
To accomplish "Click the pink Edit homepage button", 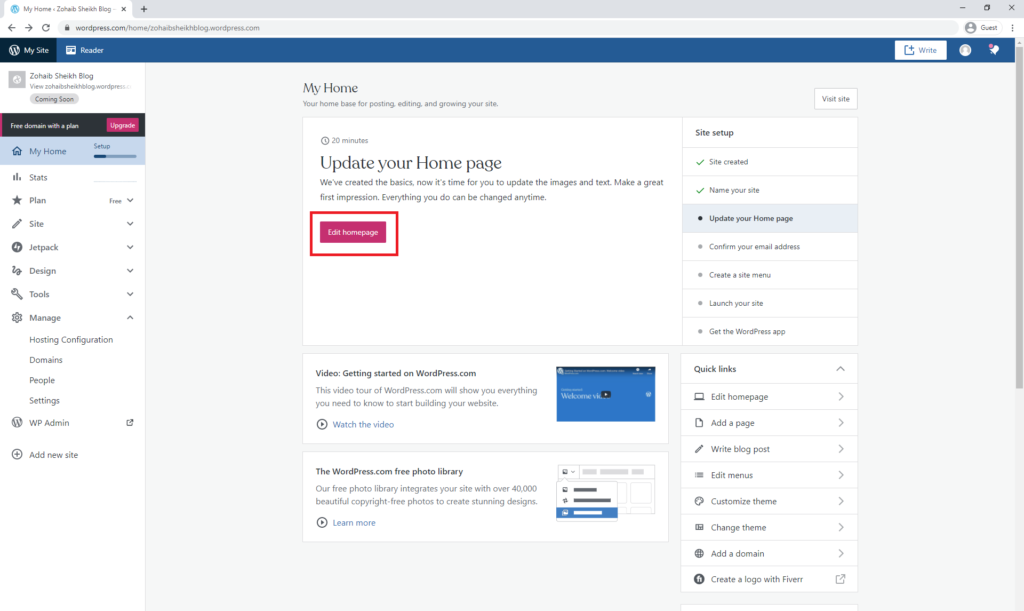I will [353, 232].
